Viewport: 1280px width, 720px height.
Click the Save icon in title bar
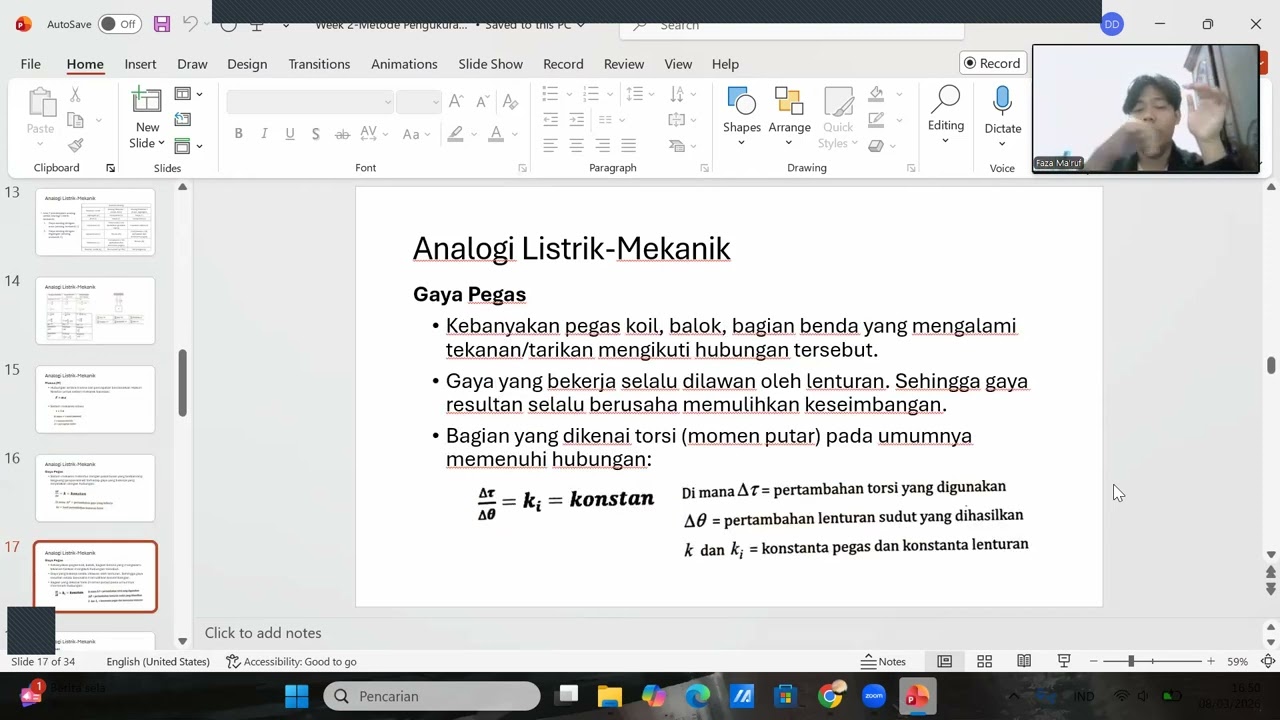tap(162, 24)
